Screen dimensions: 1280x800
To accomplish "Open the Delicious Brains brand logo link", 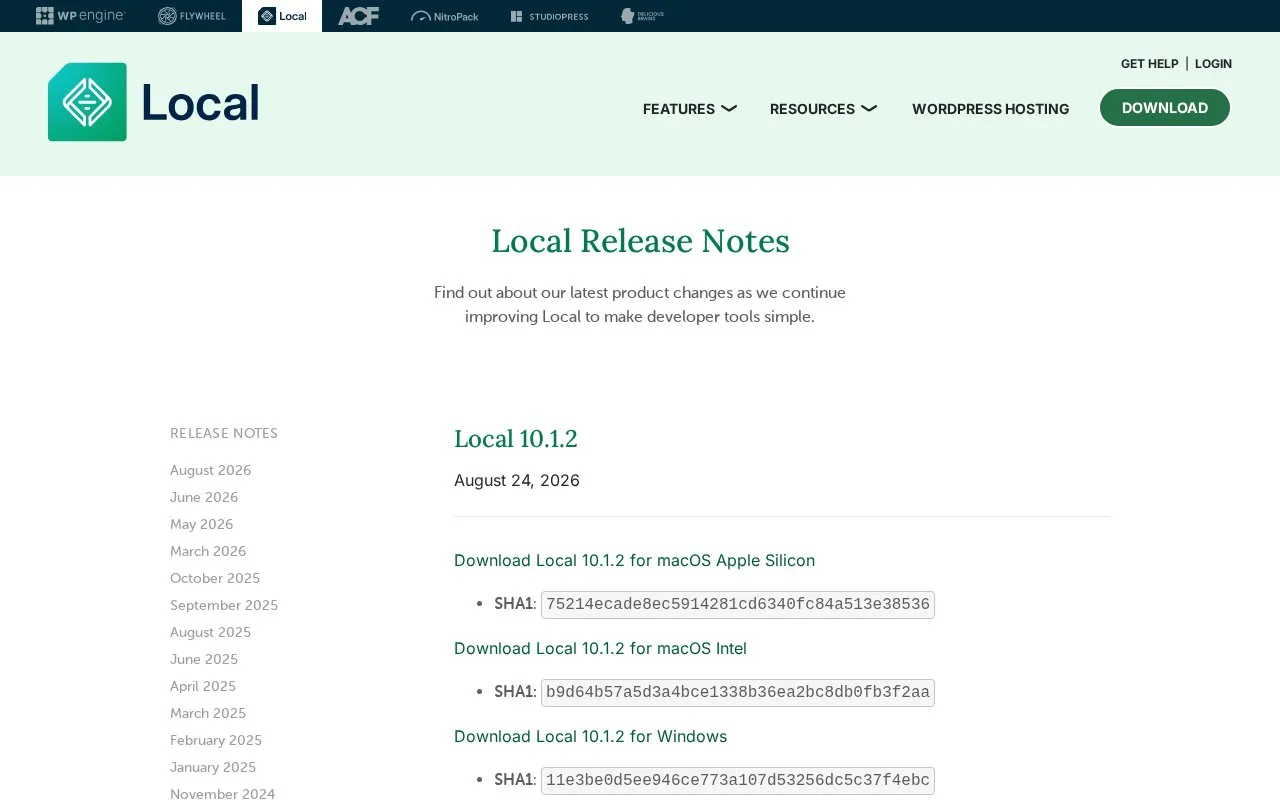I will tap(642, 16).
